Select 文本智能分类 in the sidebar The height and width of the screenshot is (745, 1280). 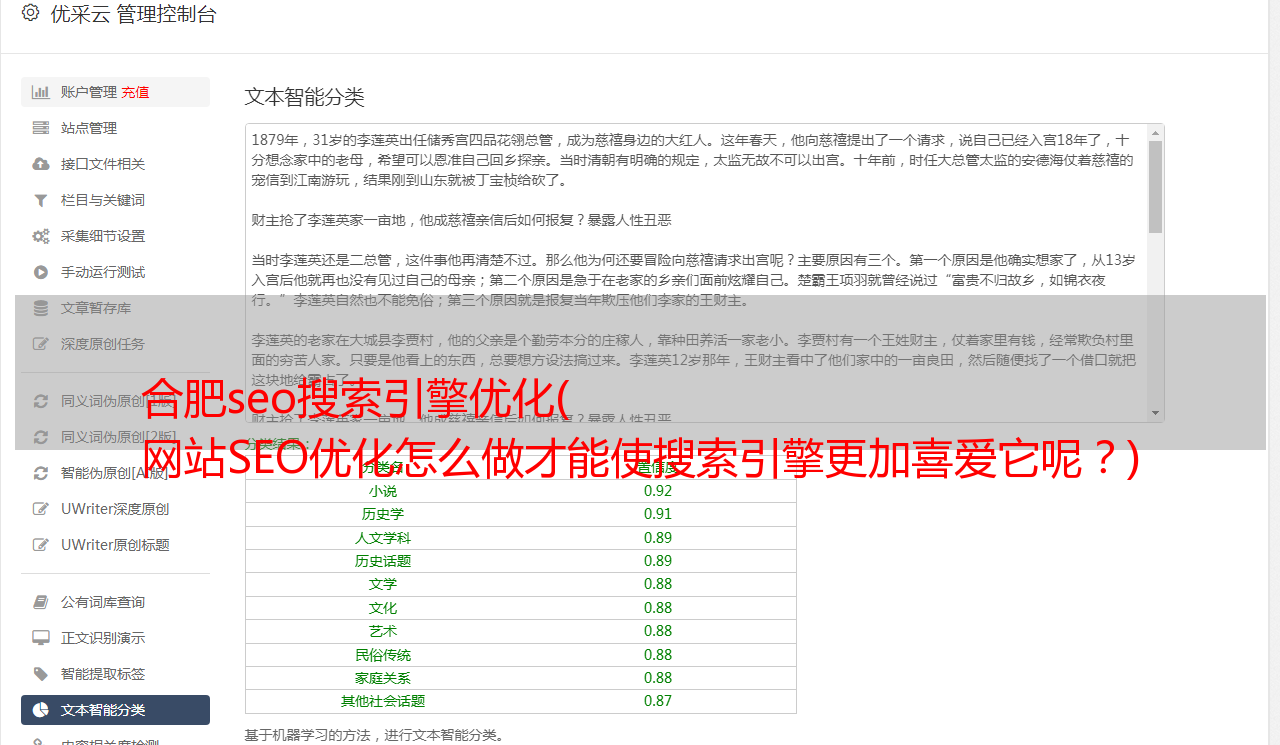coord(115,710)
